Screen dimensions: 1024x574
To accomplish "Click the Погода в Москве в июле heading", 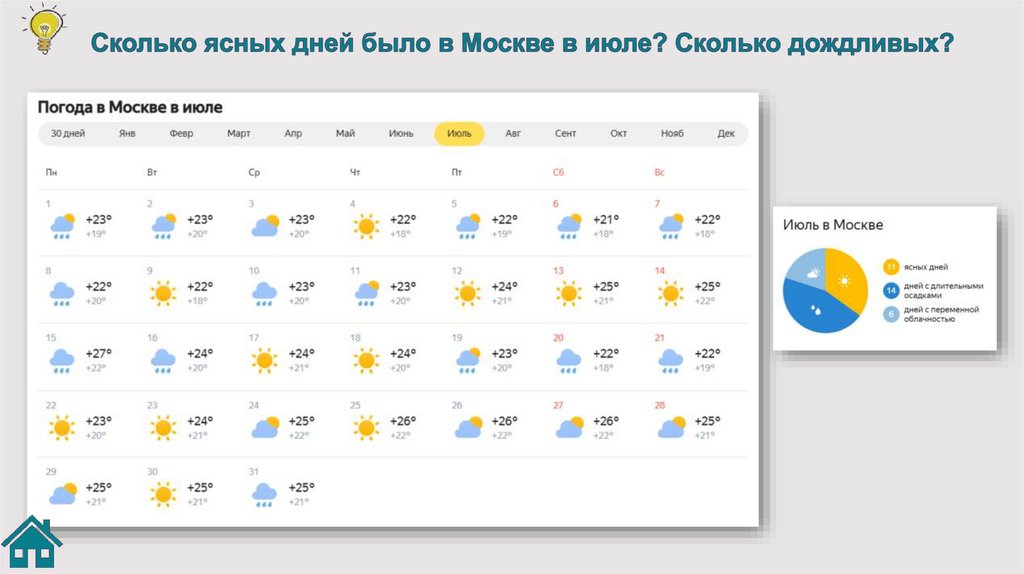I will click(x=130, y=107).
